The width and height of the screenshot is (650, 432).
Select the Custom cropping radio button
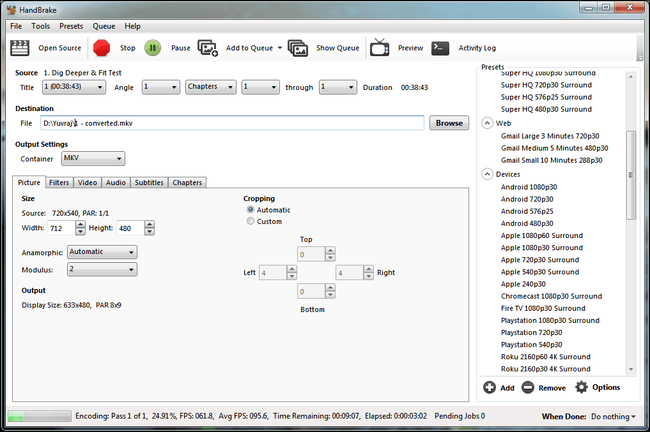250,222
